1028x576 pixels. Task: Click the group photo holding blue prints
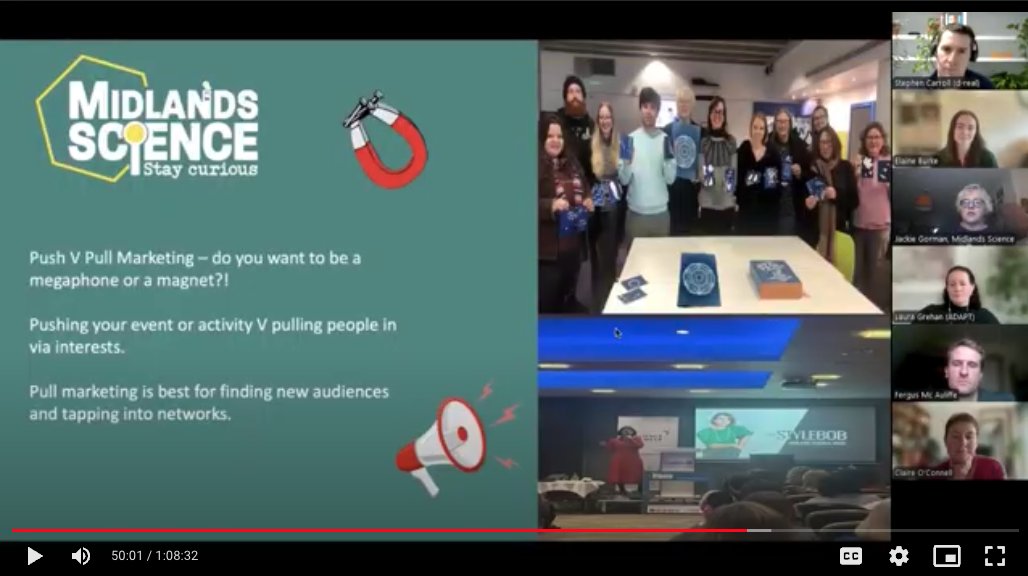click(714, 177)
